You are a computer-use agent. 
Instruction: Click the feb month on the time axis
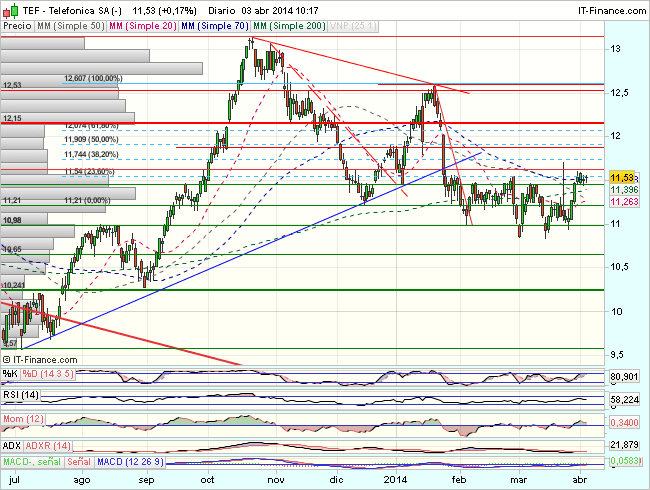click(458, 480)
